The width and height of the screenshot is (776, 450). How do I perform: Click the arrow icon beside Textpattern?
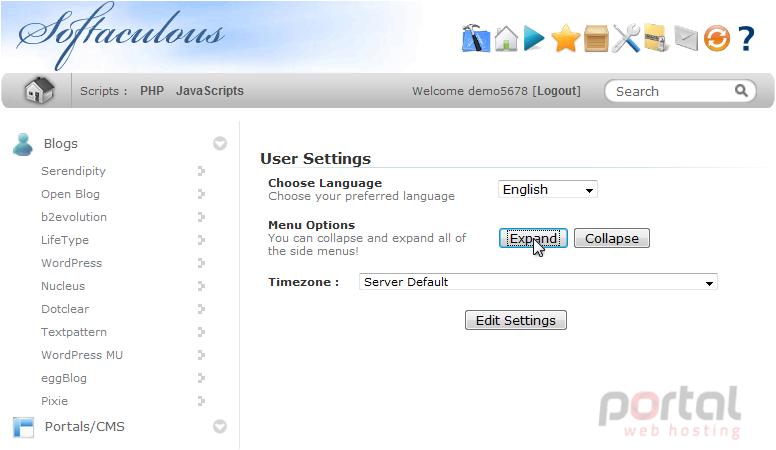tap(201, 332)
